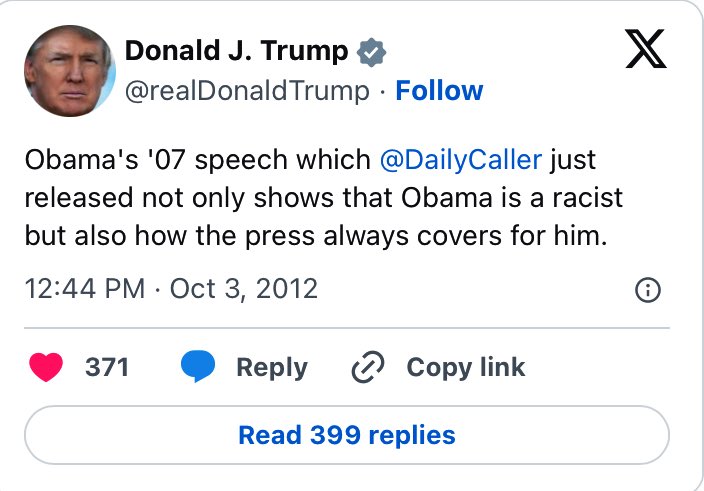Click the chain link copy icon
Image resolution: width=704 pixels, height=491 pixels.
[x=369, y=367]
